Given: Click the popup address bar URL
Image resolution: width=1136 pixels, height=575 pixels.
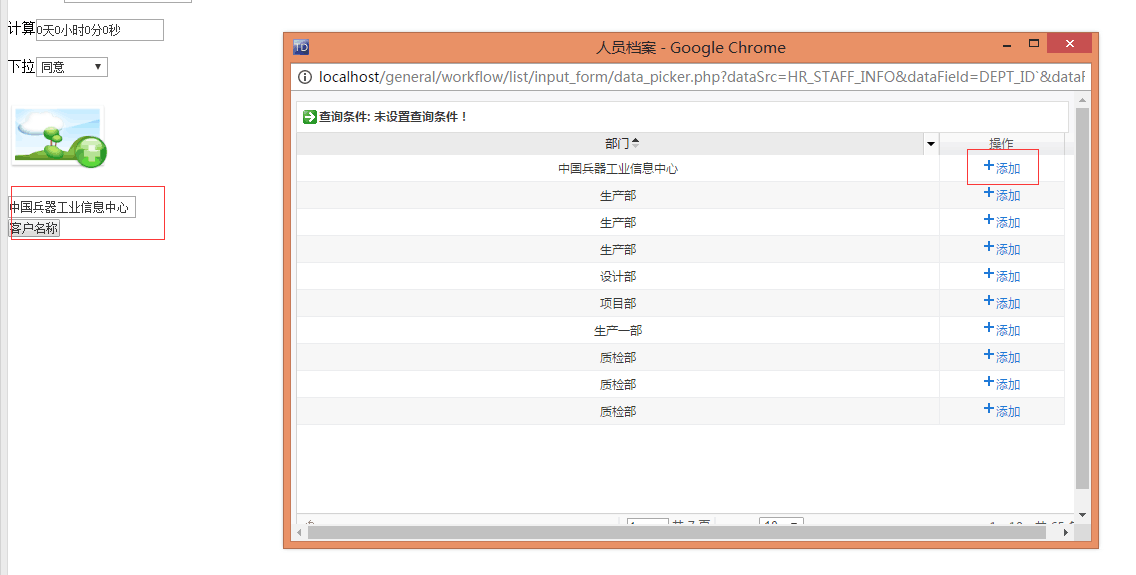Looking at the screenshot, I should 701,77.
